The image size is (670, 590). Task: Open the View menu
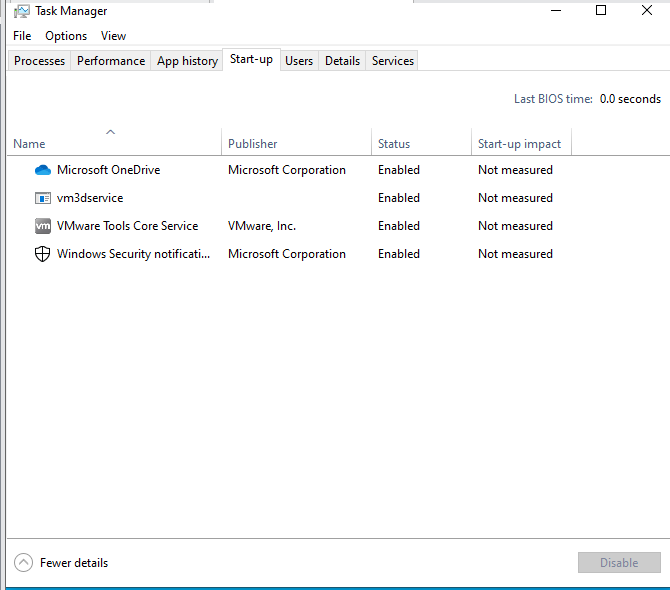[113, 36]
